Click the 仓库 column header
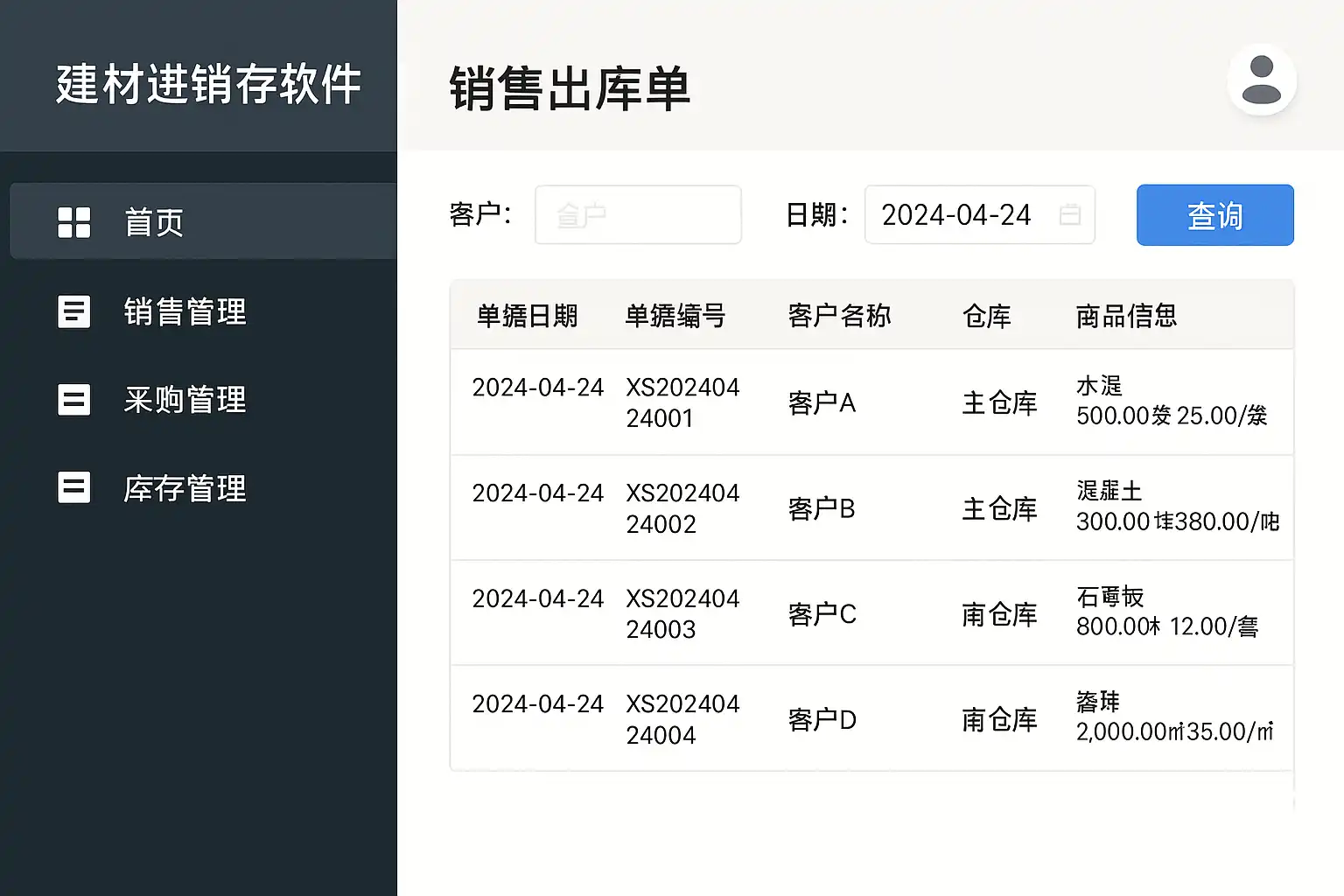 987,316
